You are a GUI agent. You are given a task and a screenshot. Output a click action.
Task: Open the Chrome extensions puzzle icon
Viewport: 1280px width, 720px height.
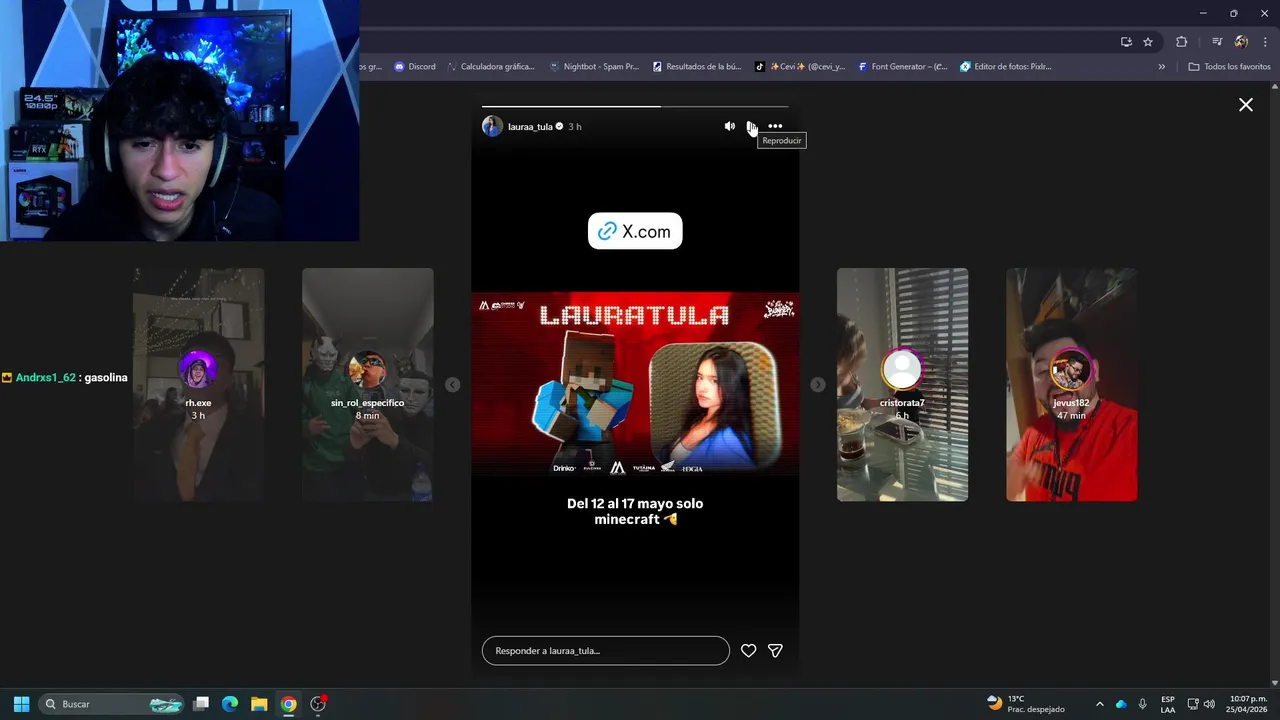pyautogui.click(x=1182, y=42)
